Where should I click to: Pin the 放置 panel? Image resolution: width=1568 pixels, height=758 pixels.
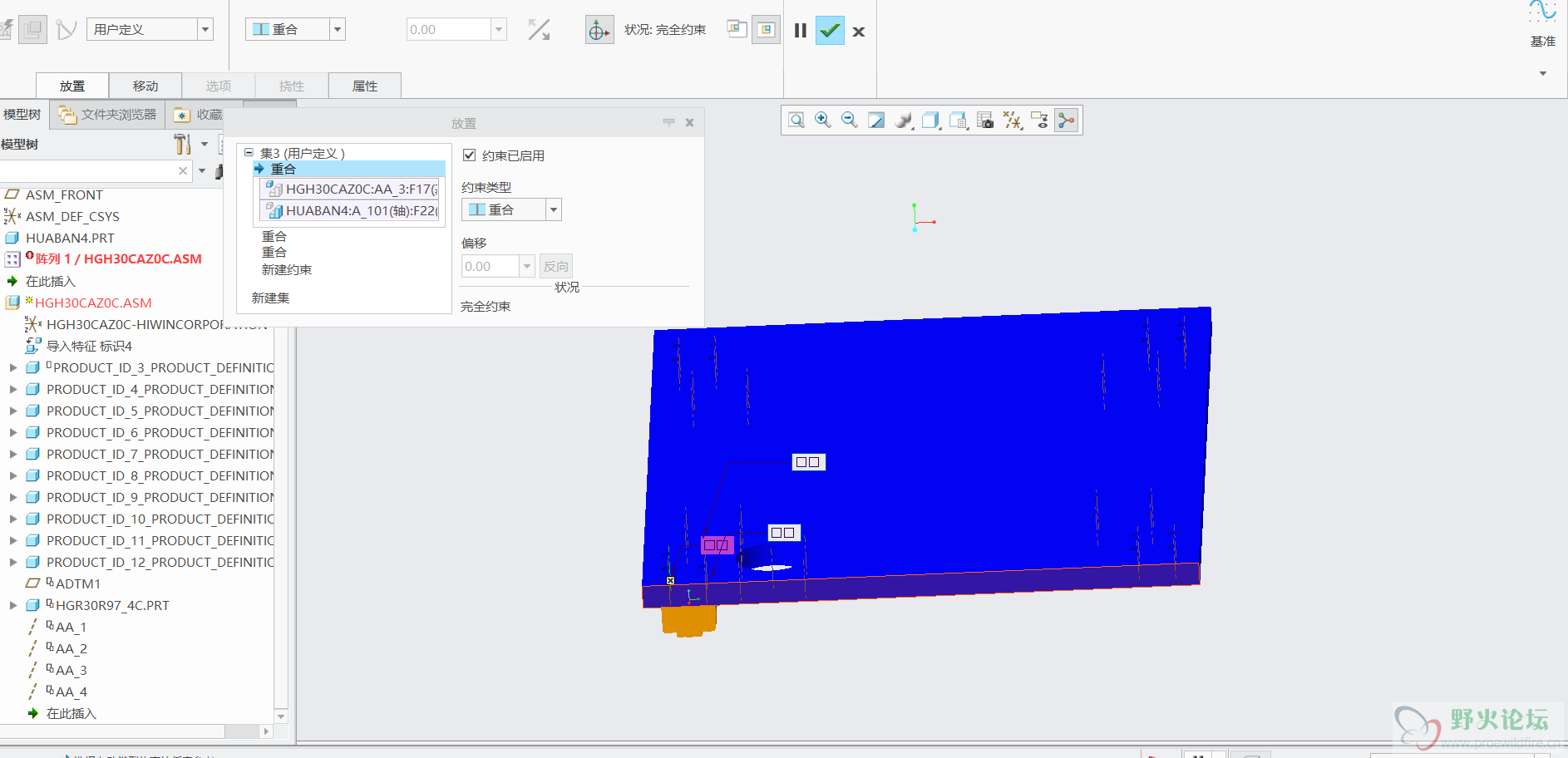668,122
